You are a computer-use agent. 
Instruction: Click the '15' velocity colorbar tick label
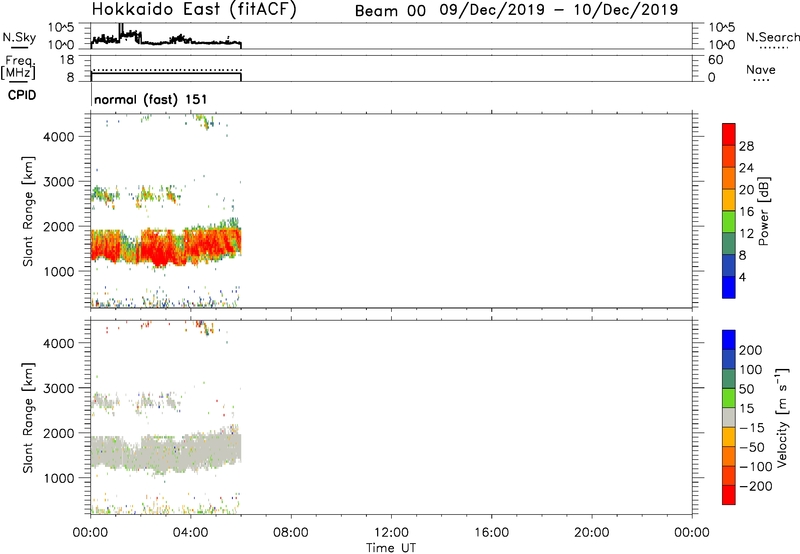coord(746,409)
